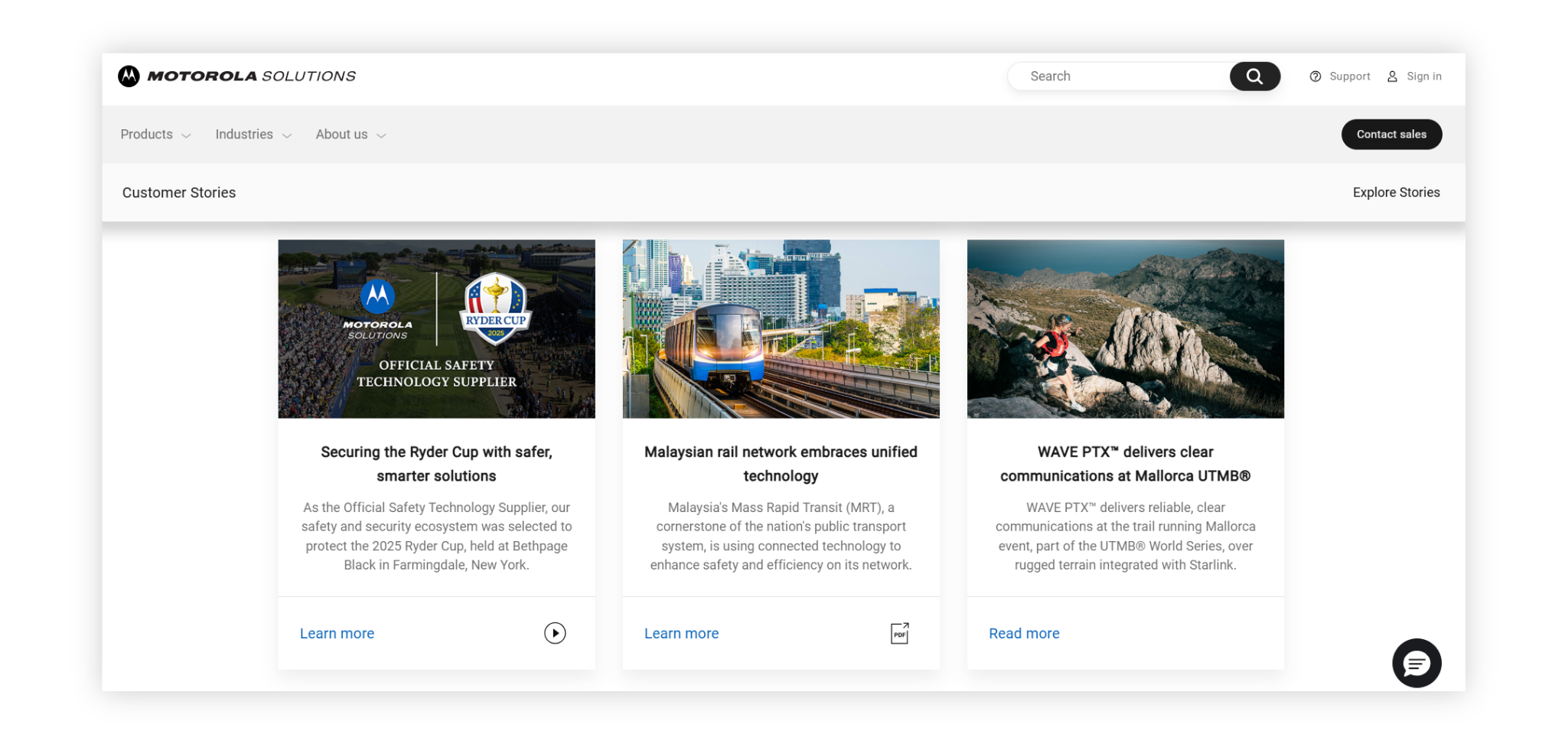1568x744 pixels.
Task: Open the chat bubble widget
Action: pos(1416,663)
